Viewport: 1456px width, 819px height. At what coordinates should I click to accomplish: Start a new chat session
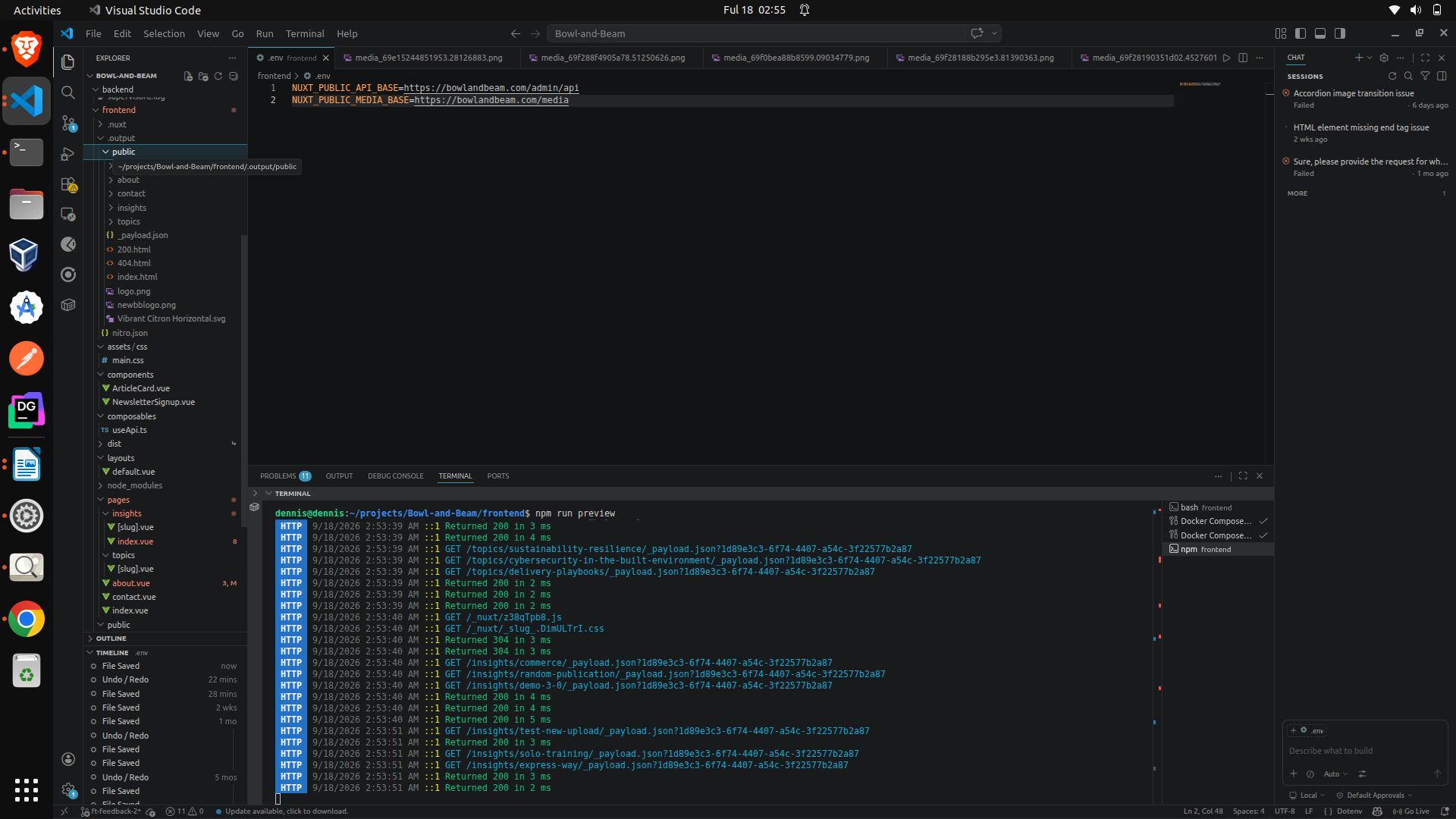coord(1359,58)
